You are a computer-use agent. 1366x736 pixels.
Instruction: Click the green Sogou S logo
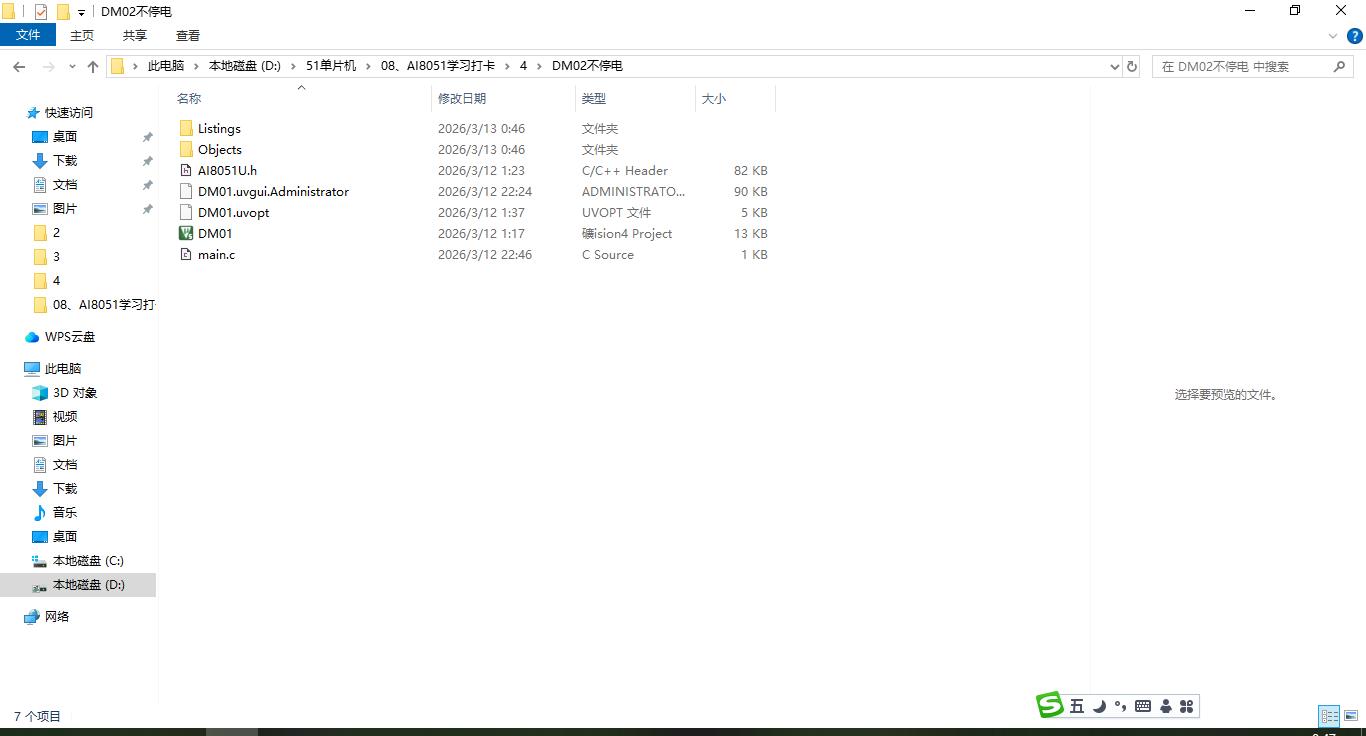click(x=1049, y=705)
